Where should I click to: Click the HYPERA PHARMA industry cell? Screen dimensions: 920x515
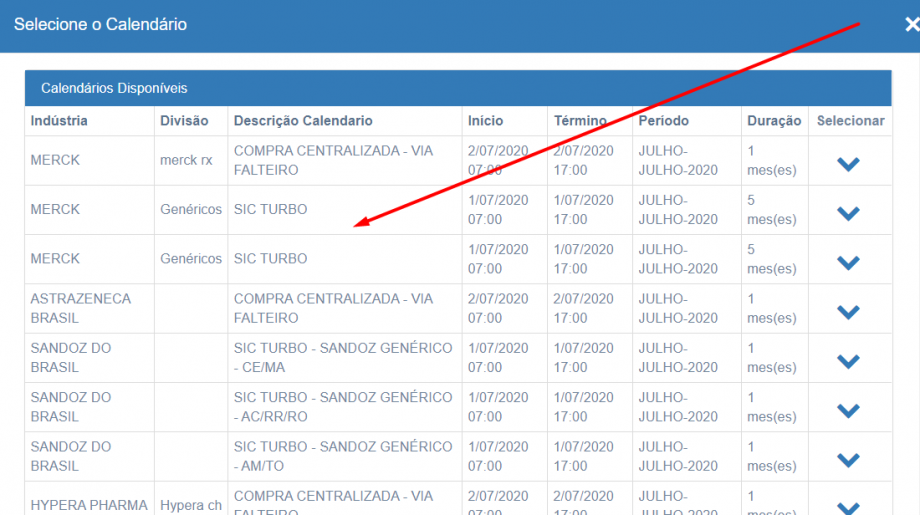(89, 505)
